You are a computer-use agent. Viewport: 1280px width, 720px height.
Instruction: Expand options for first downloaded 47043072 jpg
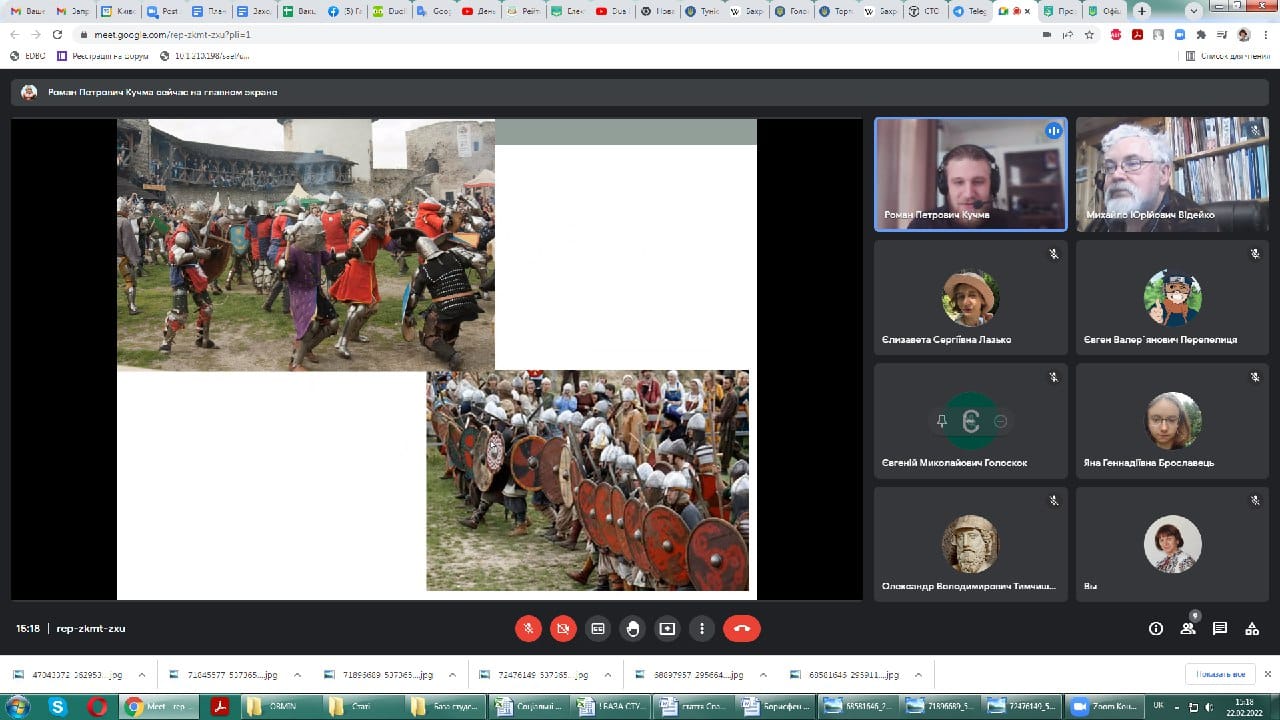pyautogui.click(x=142, y=675)
